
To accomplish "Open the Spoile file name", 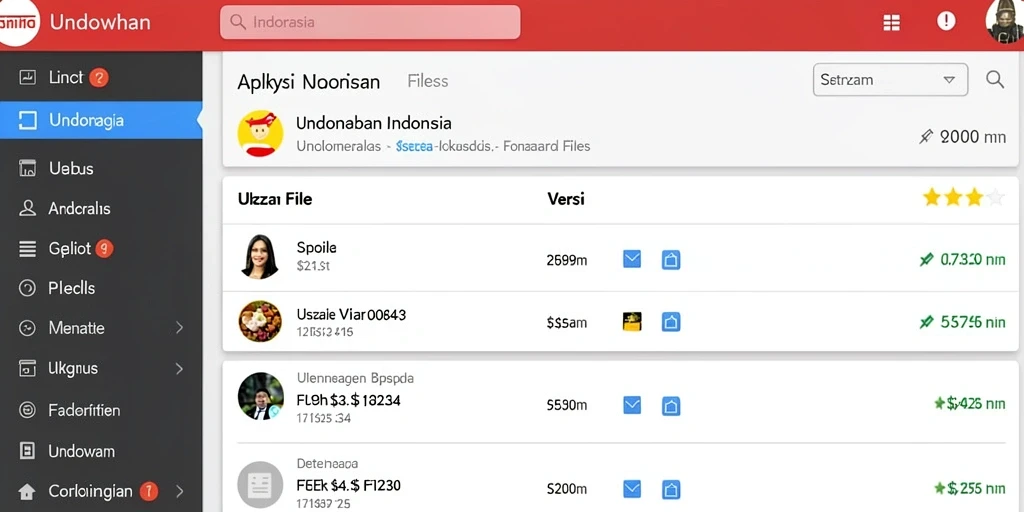I will pos(317,248).
